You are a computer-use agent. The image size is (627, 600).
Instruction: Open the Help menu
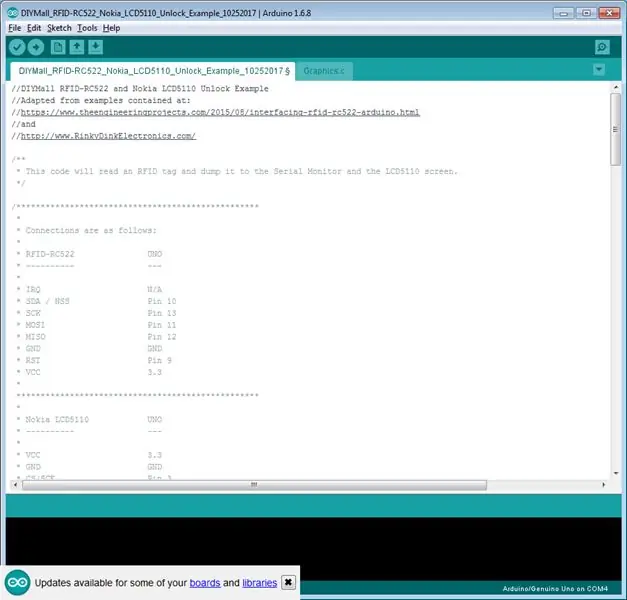point(111,28)
